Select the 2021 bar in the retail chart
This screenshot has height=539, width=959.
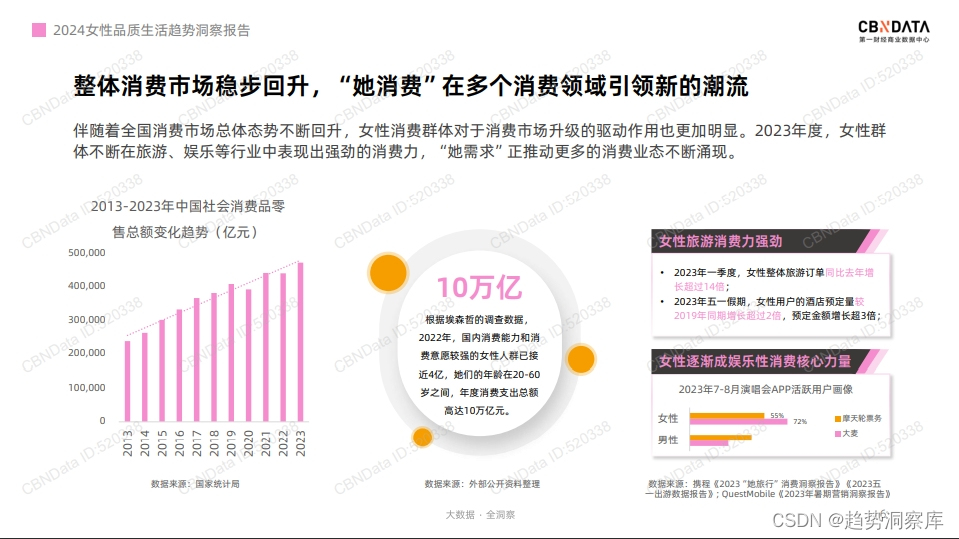pyautogui.click(x=265, y=347)
